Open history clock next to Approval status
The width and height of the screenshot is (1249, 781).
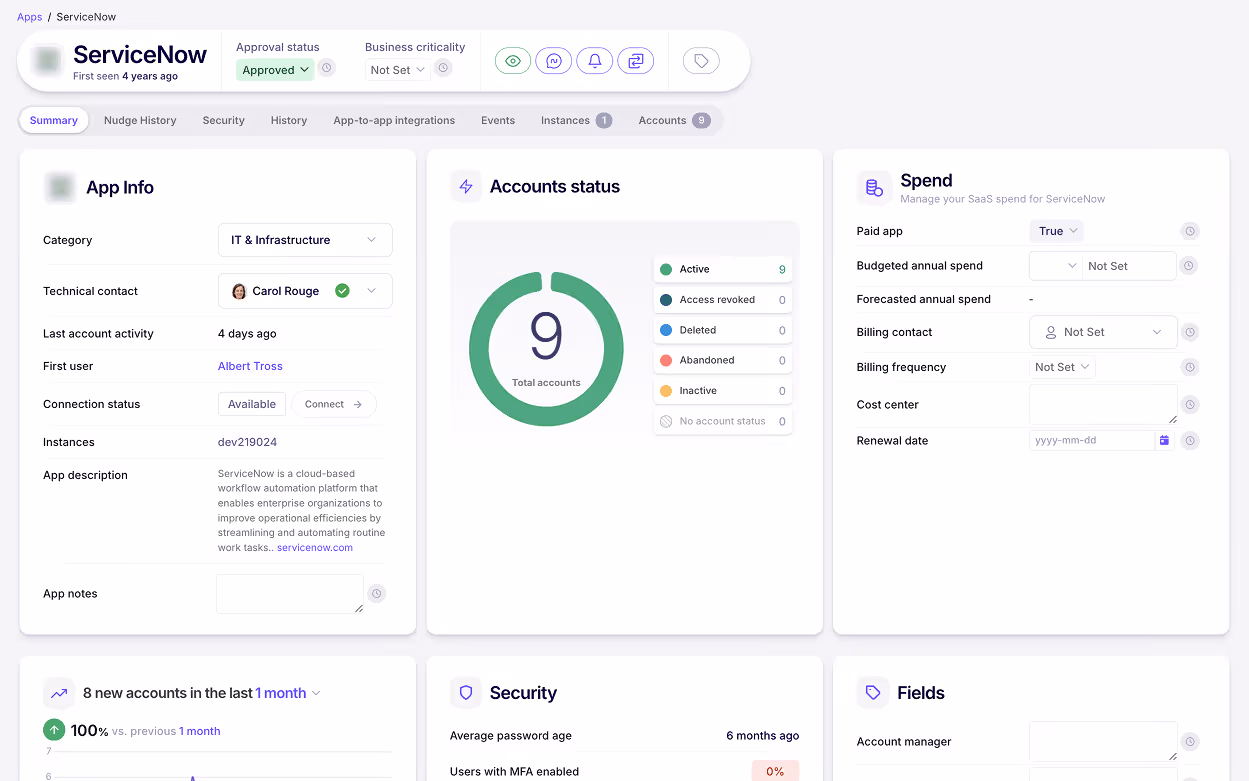326,68
